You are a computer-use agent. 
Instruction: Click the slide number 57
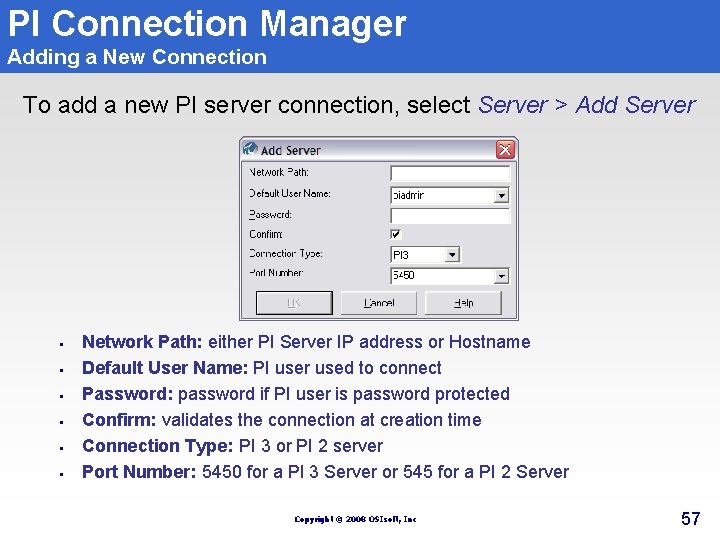coord(690,518)
